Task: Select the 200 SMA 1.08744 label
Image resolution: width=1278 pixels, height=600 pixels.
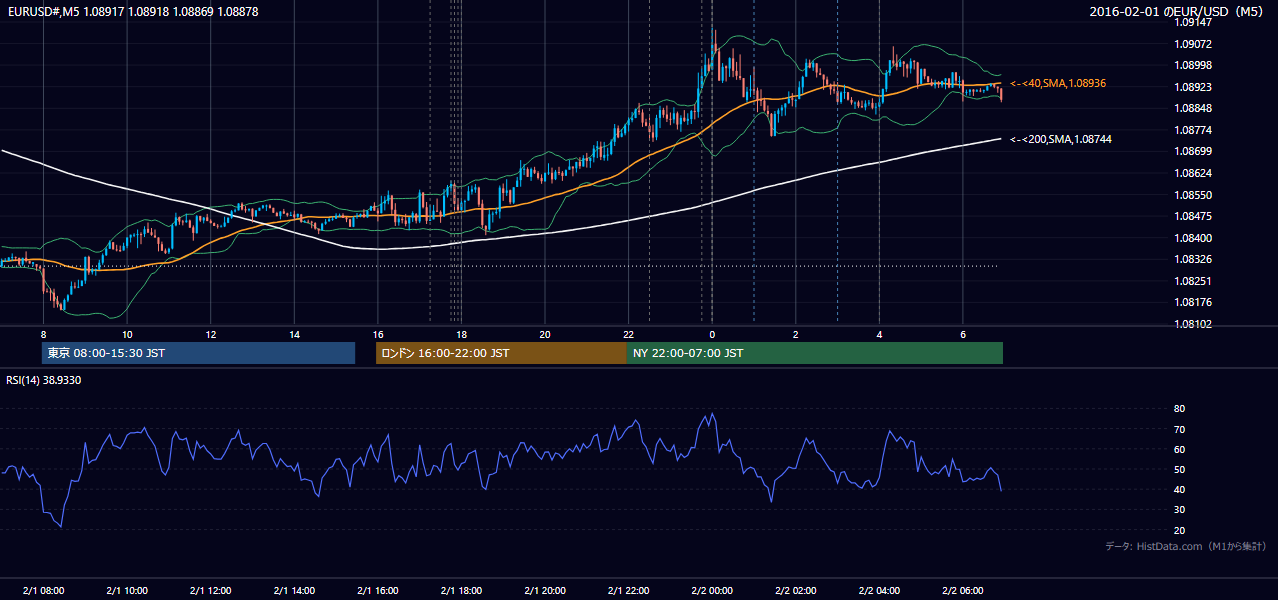Action: (x=1061, y=139)
